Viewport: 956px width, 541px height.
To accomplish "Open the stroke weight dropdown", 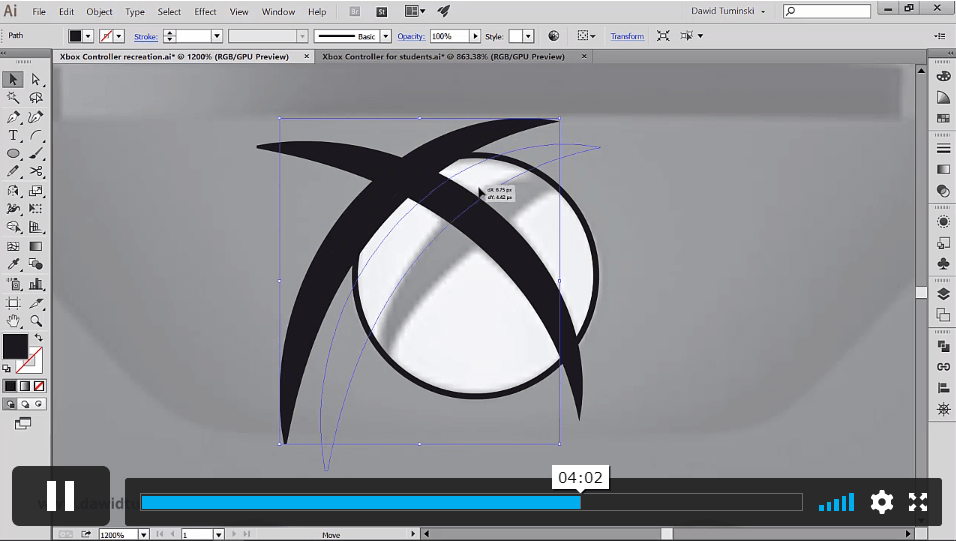I will click(216, 36).
